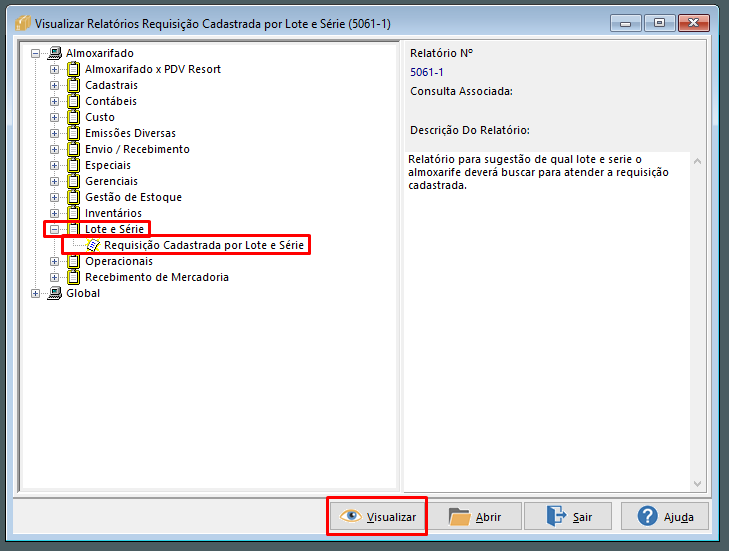The height and width of the screenshot is (551, 729).
Task: Click the Abrir button
Action: click(475, 516)
